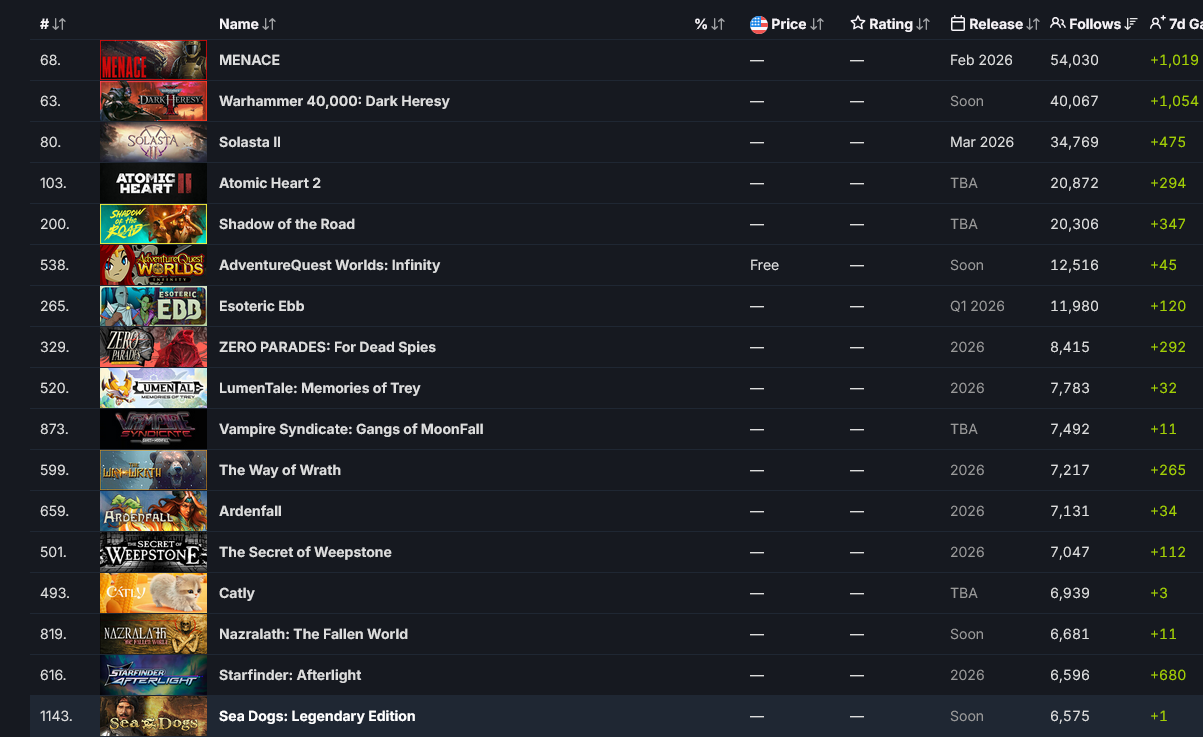The width and height of the screenshot is (1203, 737).
Task: Sort the table by Rating column
Action: [890, 24]
